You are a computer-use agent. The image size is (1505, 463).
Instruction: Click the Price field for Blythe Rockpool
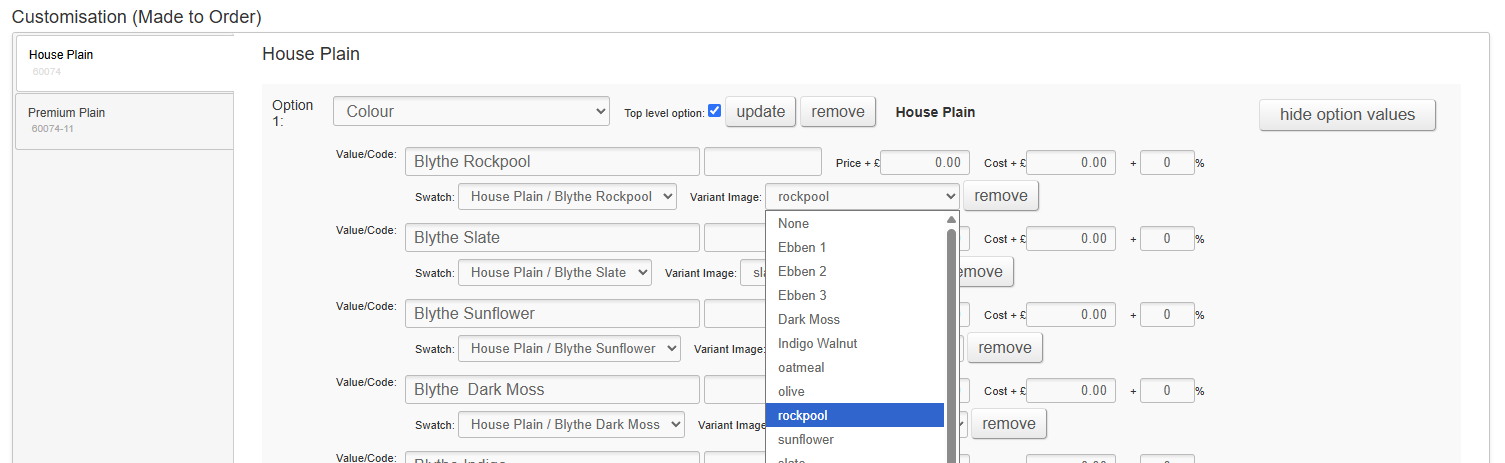(x=924, y=163)
